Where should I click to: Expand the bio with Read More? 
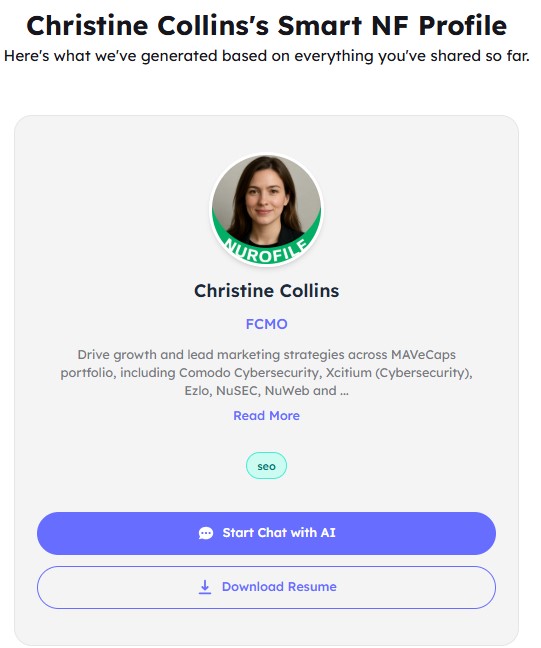267,415
